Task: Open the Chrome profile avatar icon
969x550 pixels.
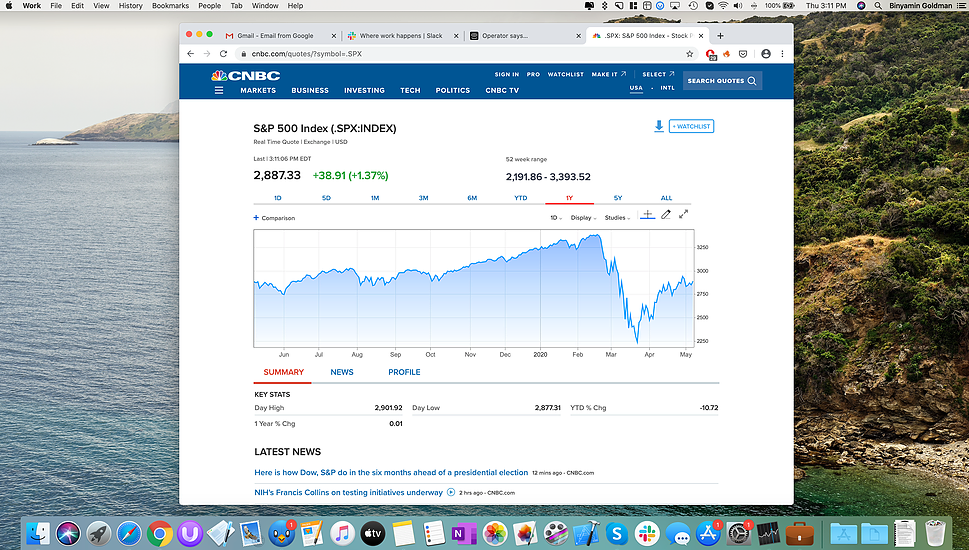Action: tap(766, 53)
